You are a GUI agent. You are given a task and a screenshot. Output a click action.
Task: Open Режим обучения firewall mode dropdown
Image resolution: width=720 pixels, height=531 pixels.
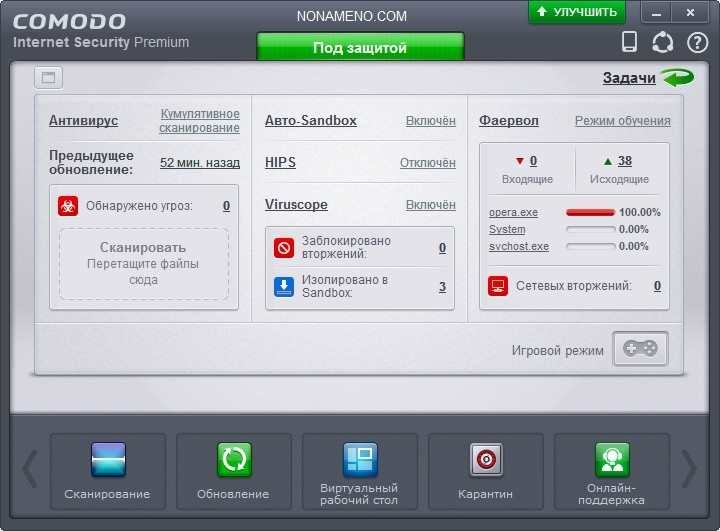(622, 121)
